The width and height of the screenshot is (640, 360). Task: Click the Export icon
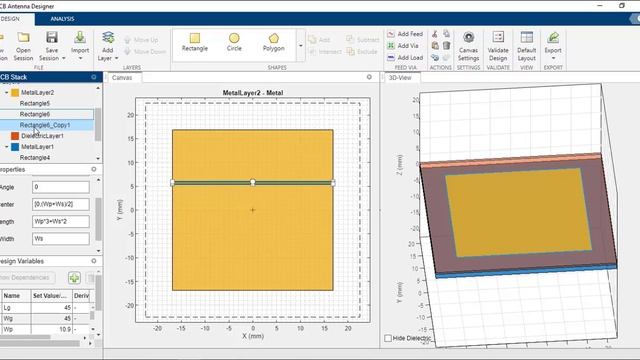coord(553,37)
